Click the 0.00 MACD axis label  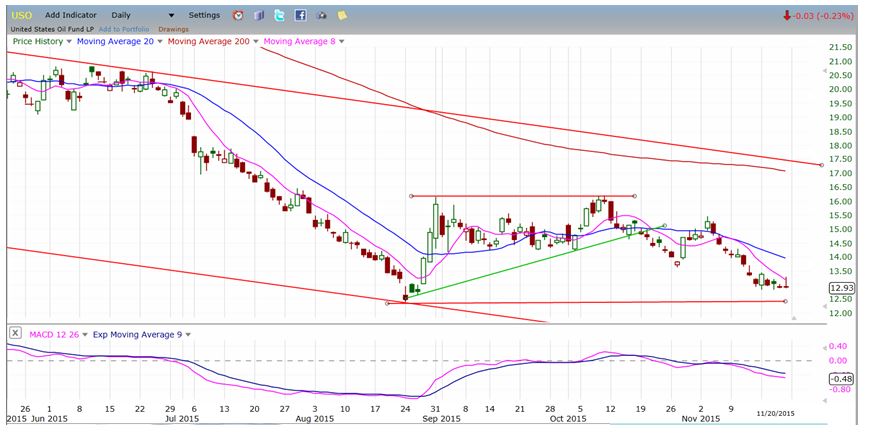[x=840, y=361]
